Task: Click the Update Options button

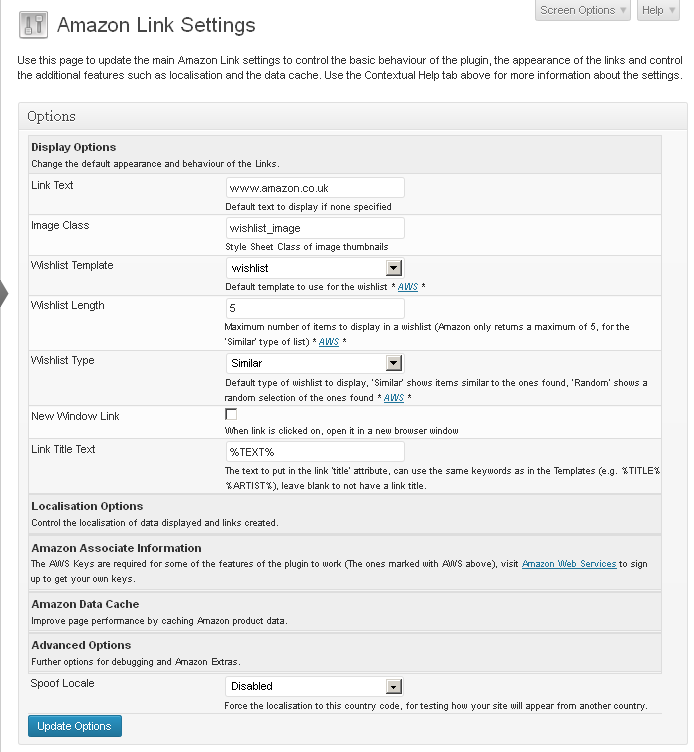Action: coord(75,726)
